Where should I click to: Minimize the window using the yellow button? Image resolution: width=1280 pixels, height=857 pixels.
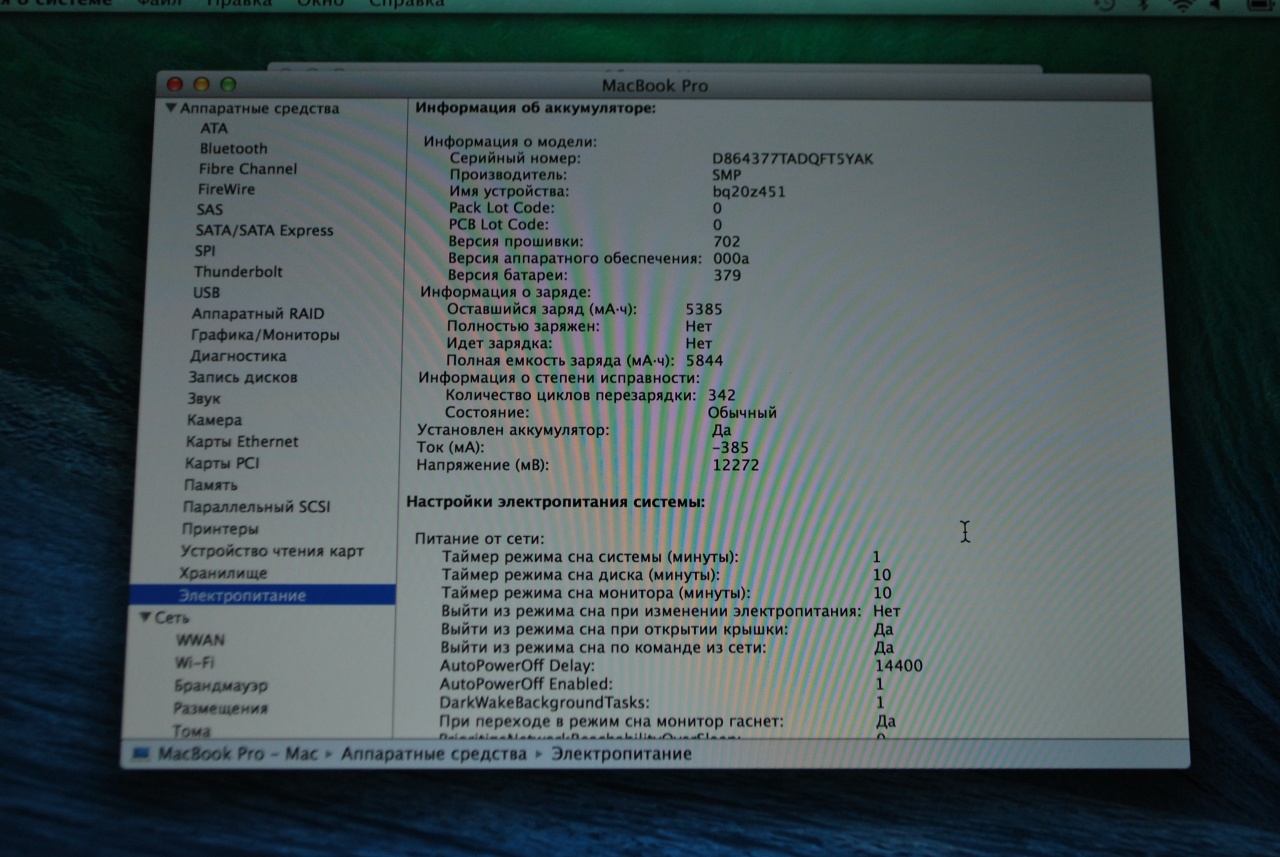(x=201, y=85)
